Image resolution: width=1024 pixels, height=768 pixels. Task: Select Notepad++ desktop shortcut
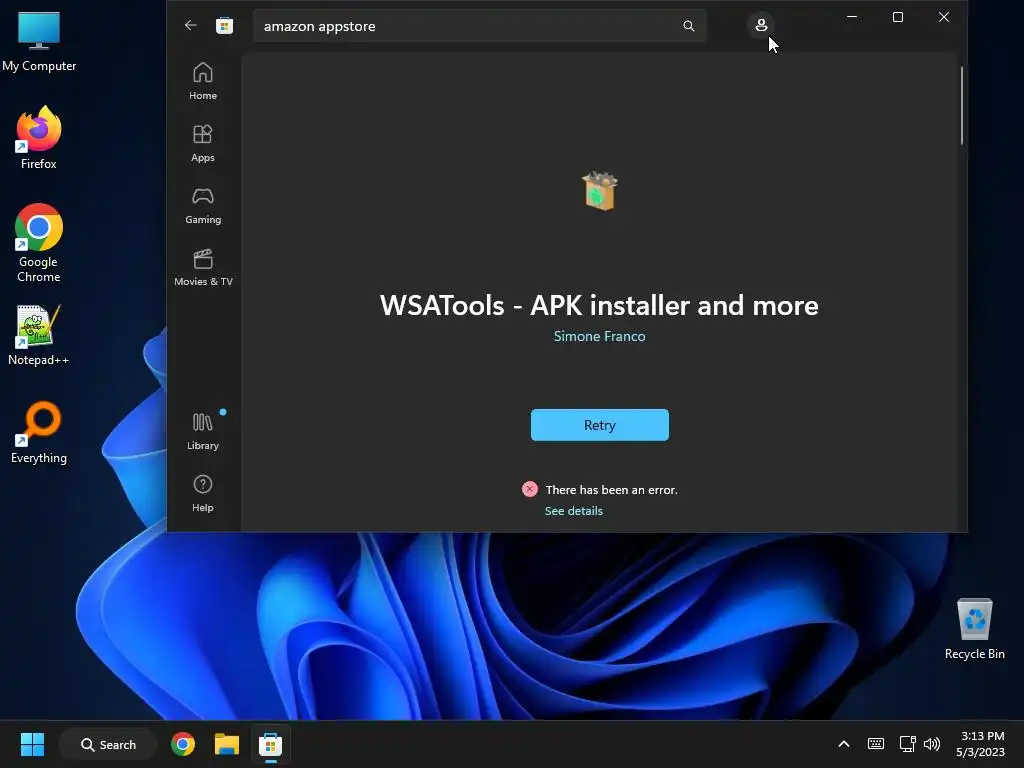[x=39, y=335]
